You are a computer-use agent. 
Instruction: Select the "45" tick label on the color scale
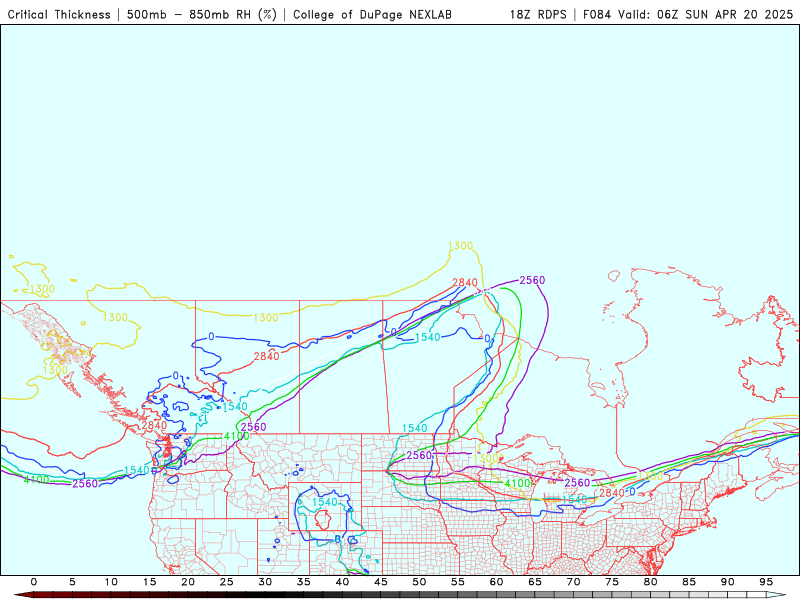point(381,582)
